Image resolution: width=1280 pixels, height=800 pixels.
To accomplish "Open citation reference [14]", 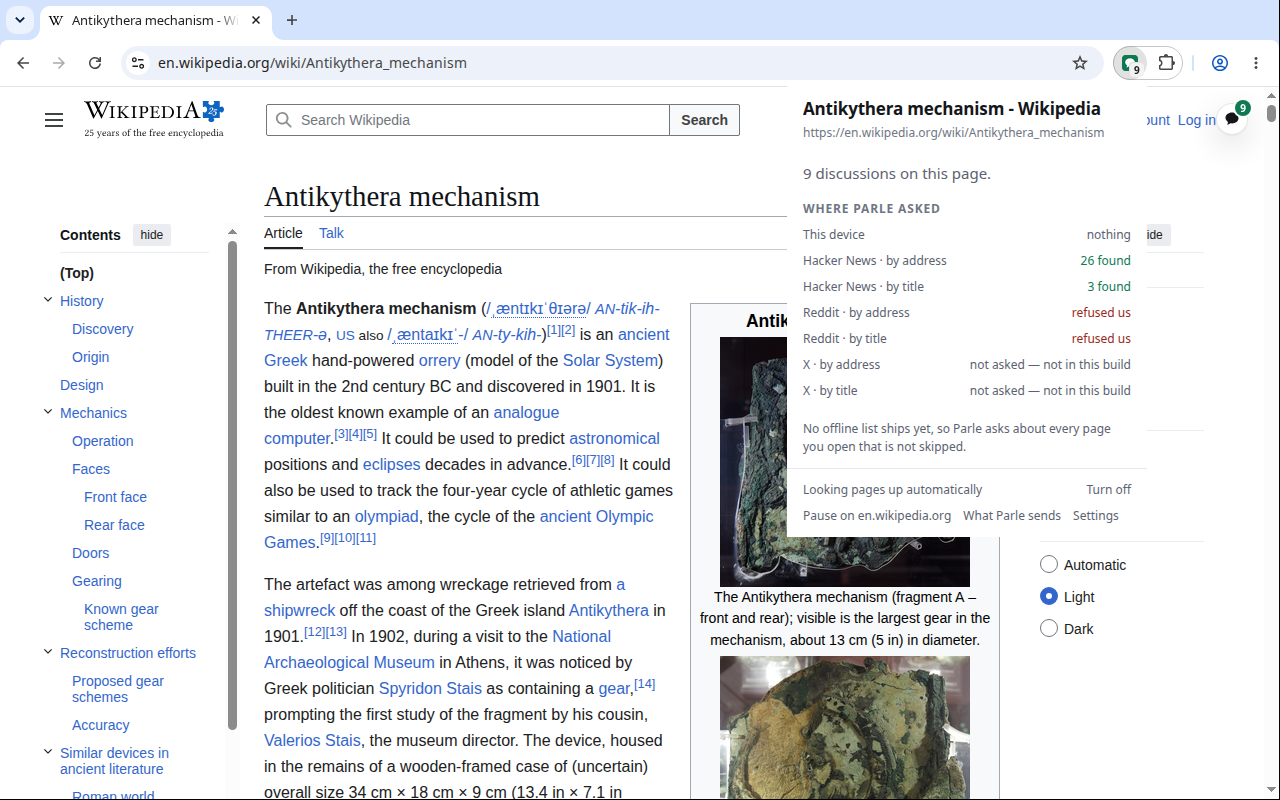I will pyautogui.click(x=645, y=684).
